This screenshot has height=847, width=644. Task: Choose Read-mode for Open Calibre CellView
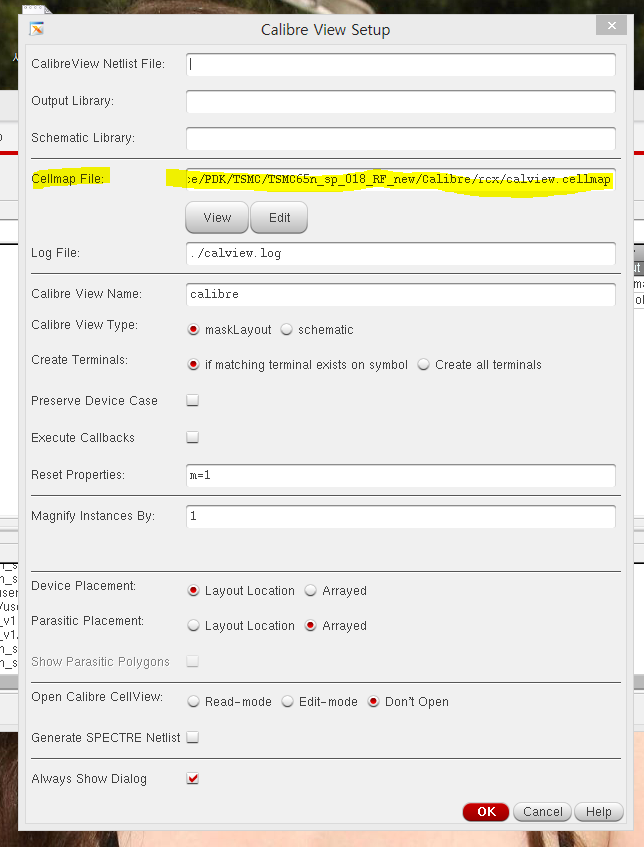193,701
